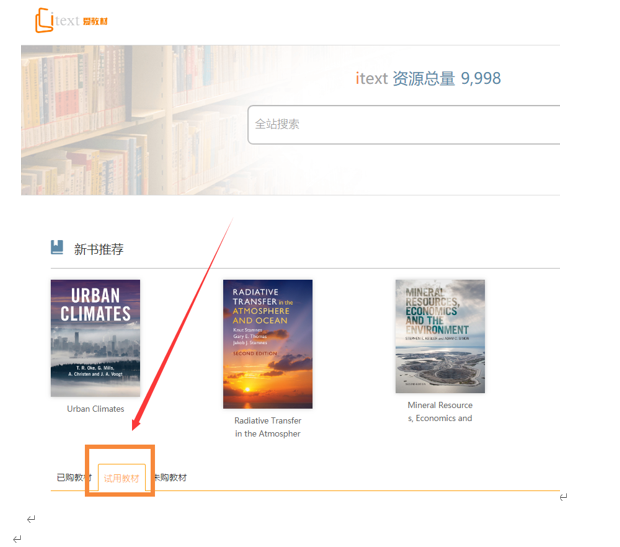
Task: Click the Urban Climates title link
Action: click(95, 409)
